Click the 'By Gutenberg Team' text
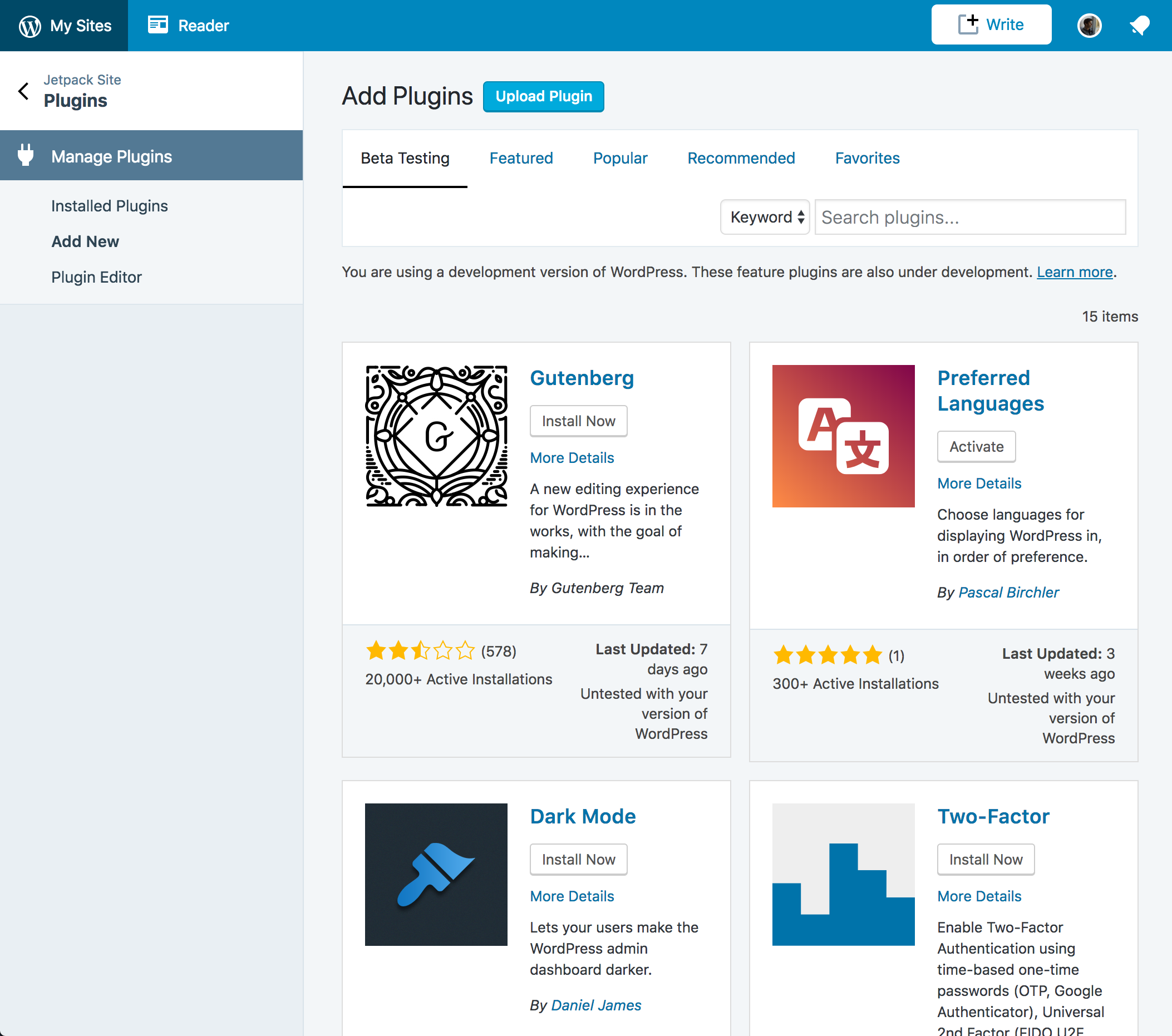1172x1036 pixels. coord(597,588)
